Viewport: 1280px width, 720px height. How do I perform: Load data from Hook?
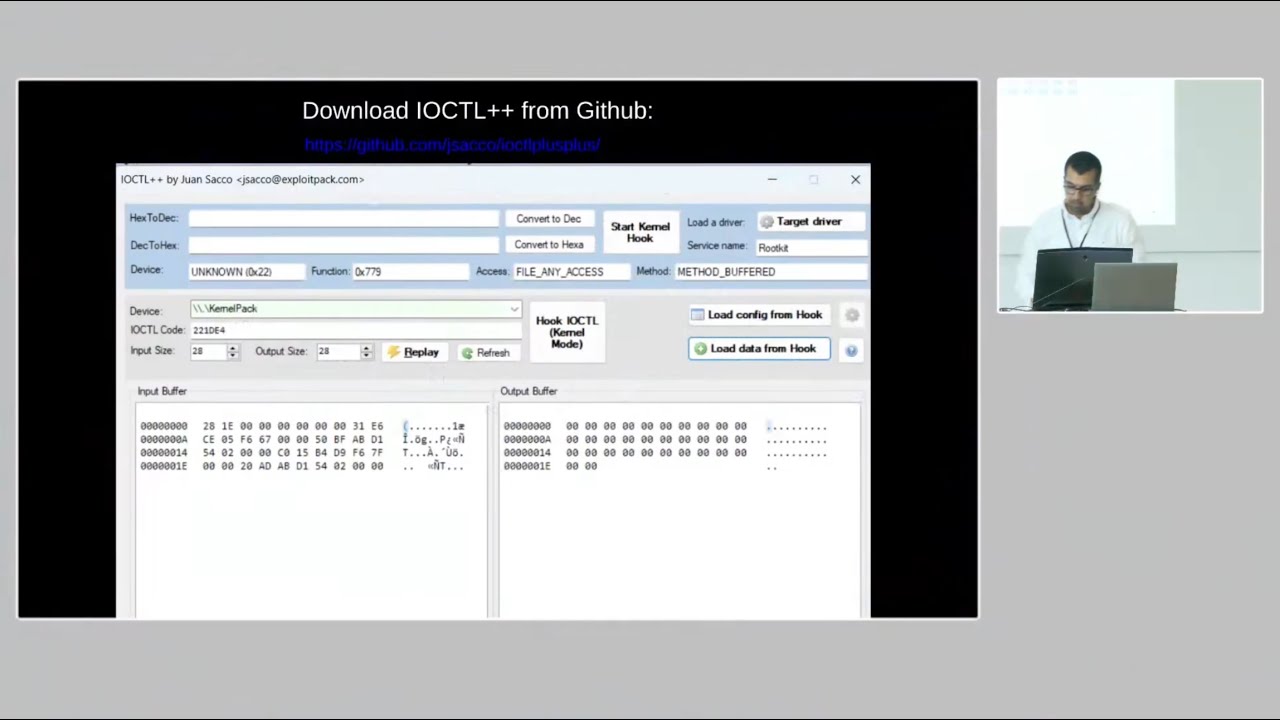pos(759,349)
